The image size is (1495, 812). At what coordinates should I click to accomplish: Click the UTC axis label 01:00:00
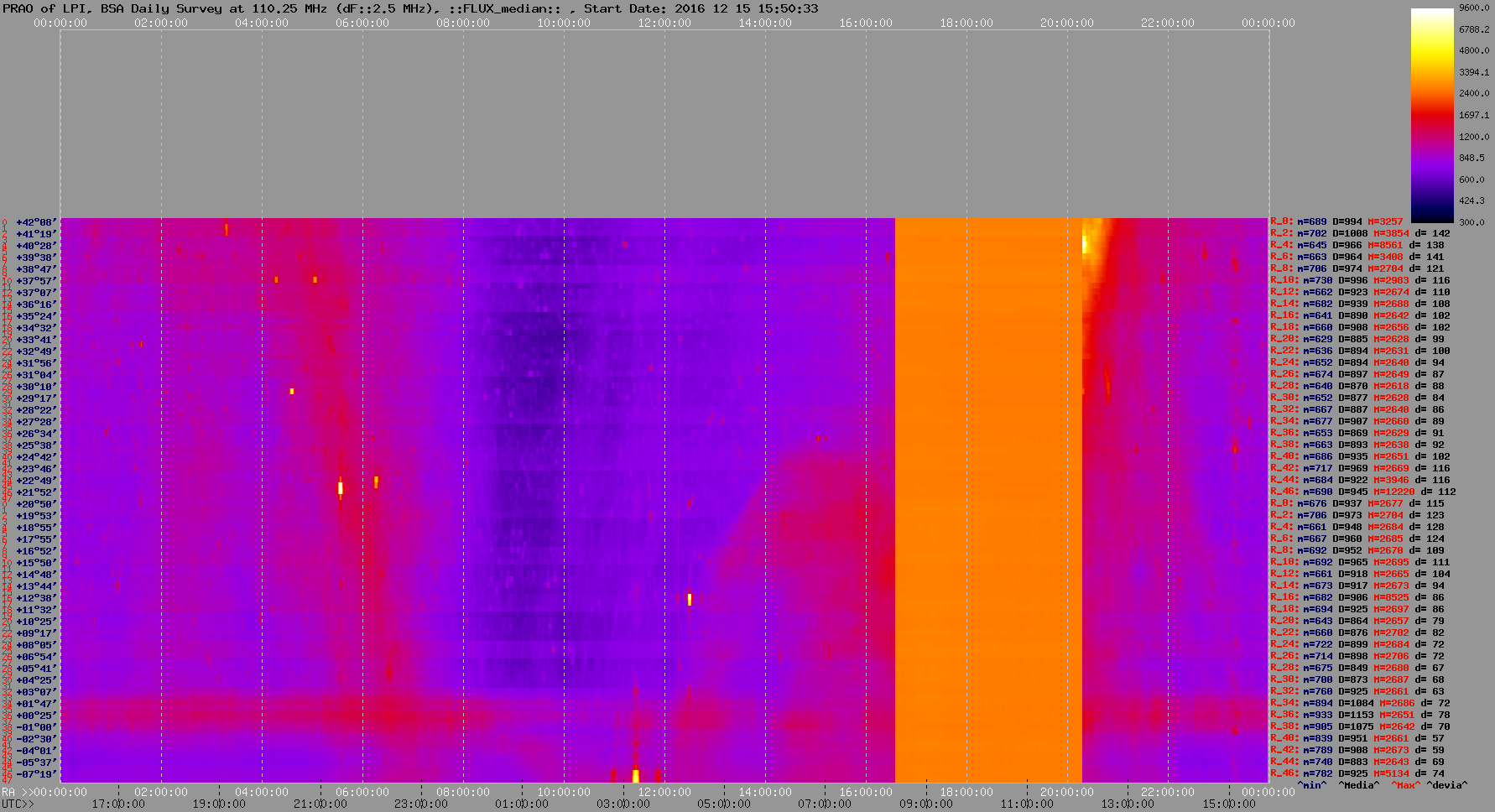522,804
